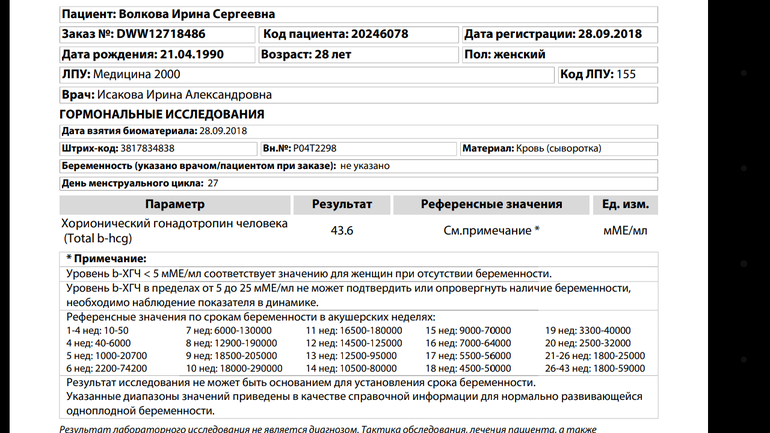Click the result value 43.6
The width and height of the screenshot is (770, 433).
(x=342, y=230)
